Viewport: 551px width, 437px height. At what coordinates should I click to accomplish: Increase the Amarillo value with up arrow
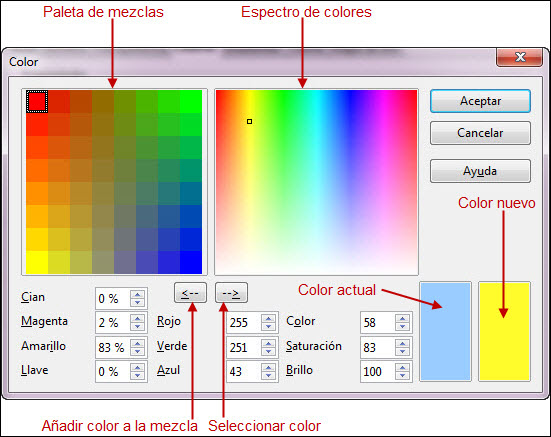pyautogui.click(x=137, y=343)
